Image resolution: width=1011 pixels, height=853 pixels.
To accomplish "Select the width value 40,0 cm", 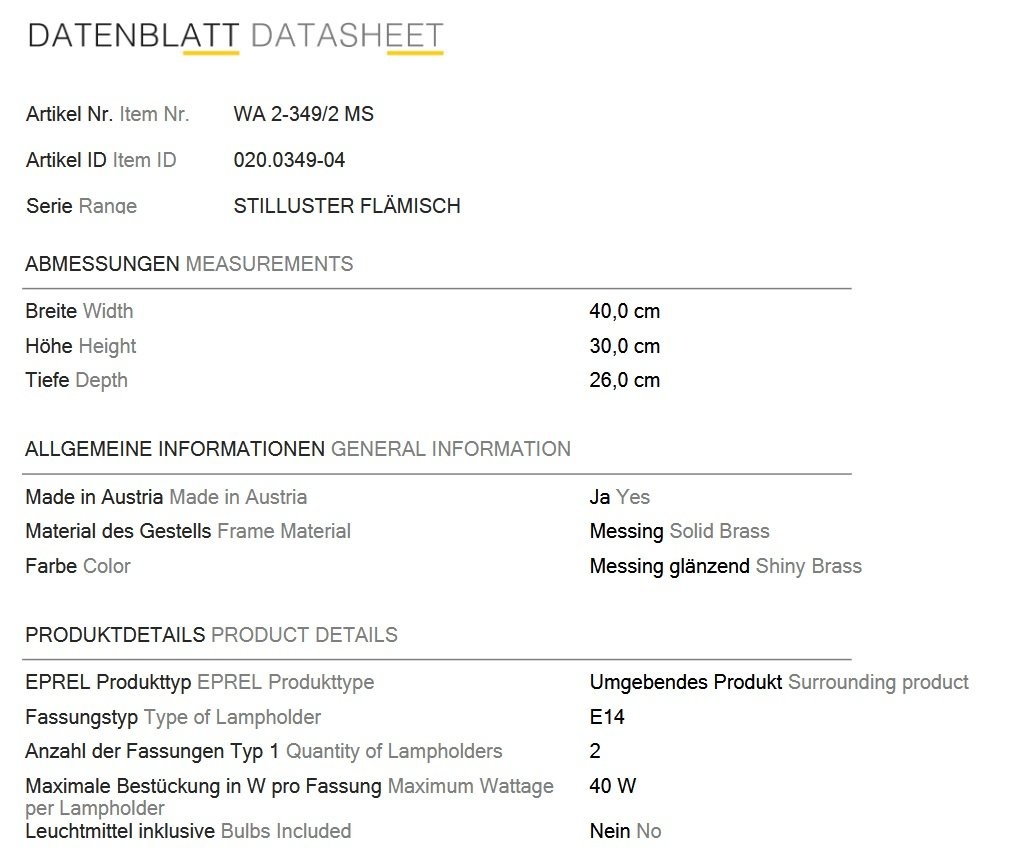I will click(x=625, y=311).
